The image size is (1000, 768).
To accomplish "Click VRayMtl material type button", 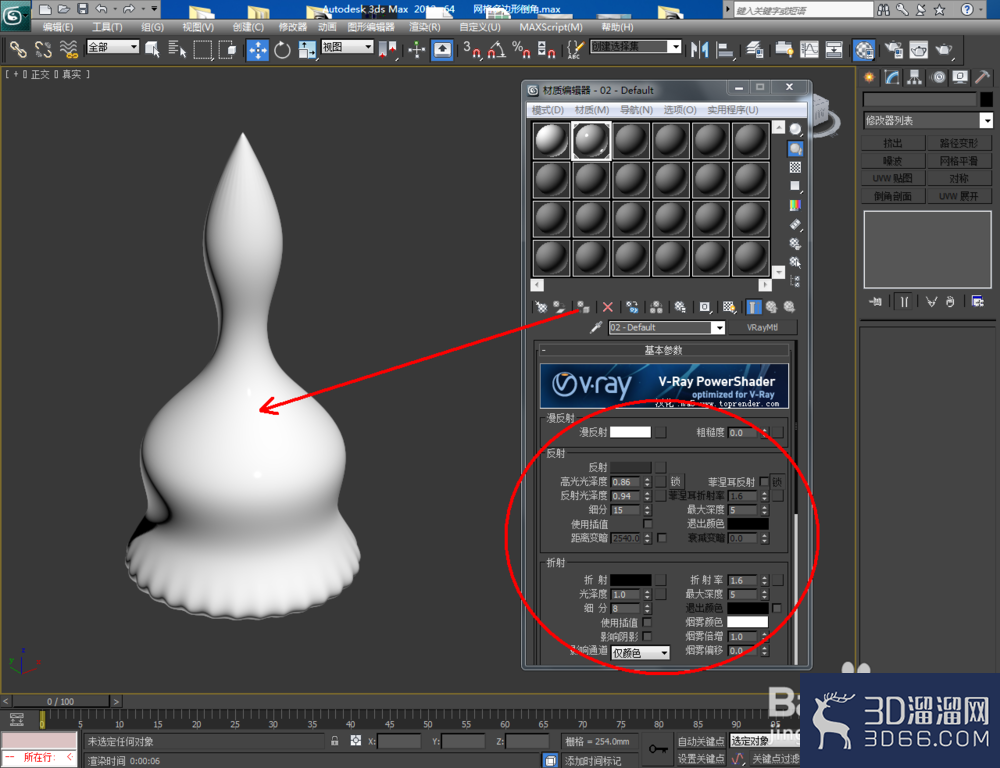I will [x=762, y=327].
